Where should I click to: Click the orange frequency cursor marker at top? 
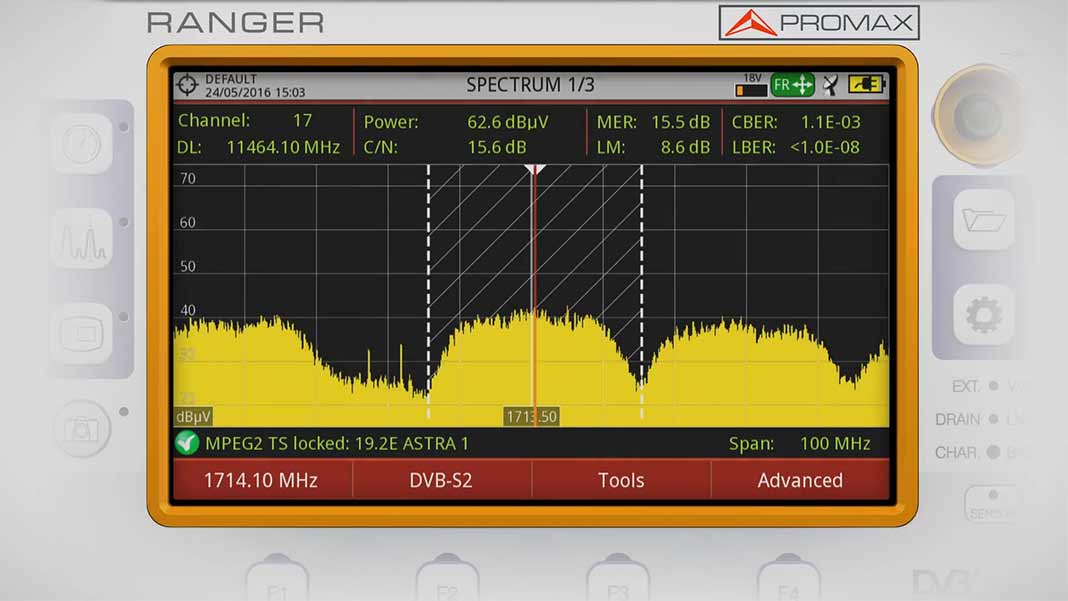click(535, 170)
